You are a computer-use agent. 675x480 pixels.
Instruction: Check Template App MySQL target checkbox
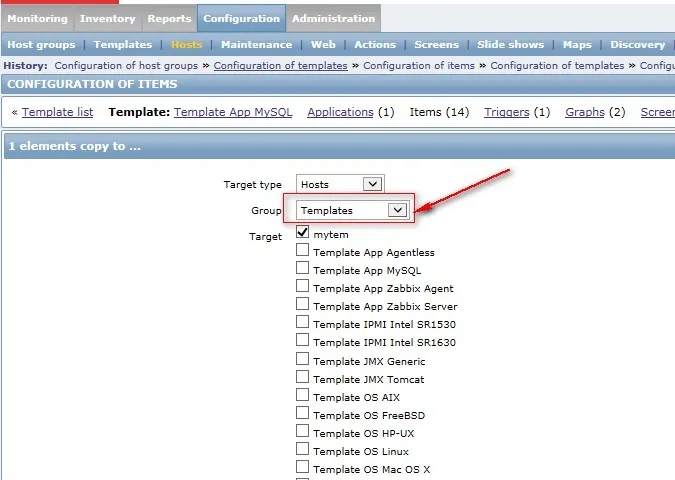tap(302, 268)
